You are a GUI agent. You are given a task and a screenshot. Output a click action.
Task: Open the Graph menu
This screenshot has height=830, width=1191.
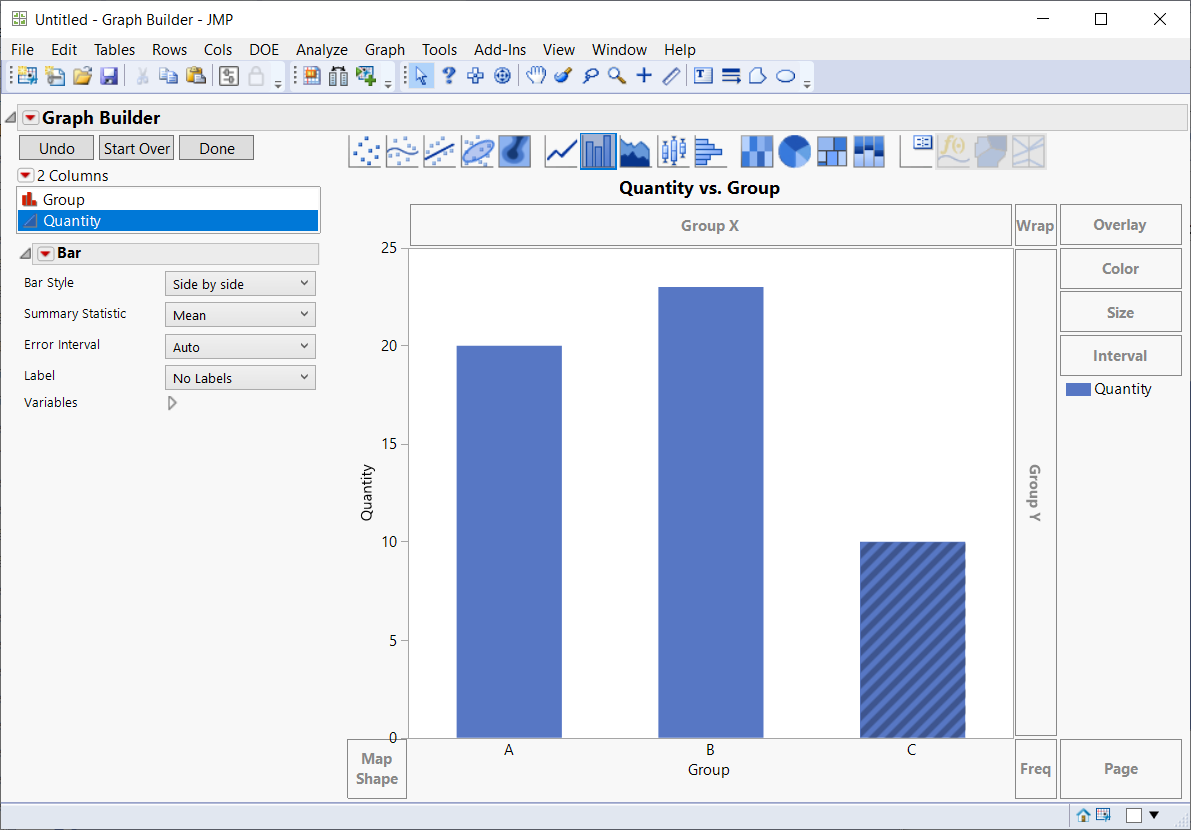pos(384,49)
